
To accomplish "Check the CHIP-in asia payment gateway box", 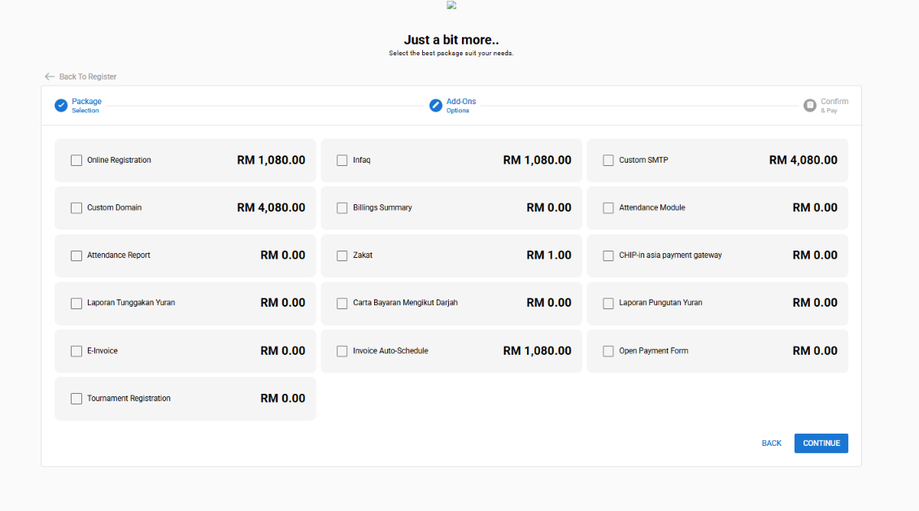I will pos(608,256).
